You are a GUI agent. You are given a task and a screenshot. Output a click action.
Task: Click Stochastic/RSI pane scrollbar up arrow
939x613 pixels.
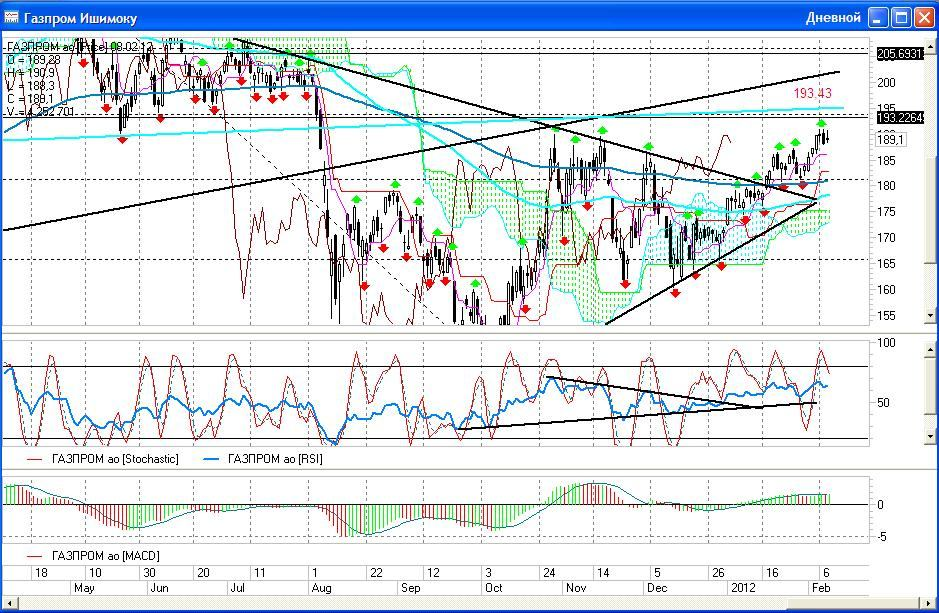931,349
